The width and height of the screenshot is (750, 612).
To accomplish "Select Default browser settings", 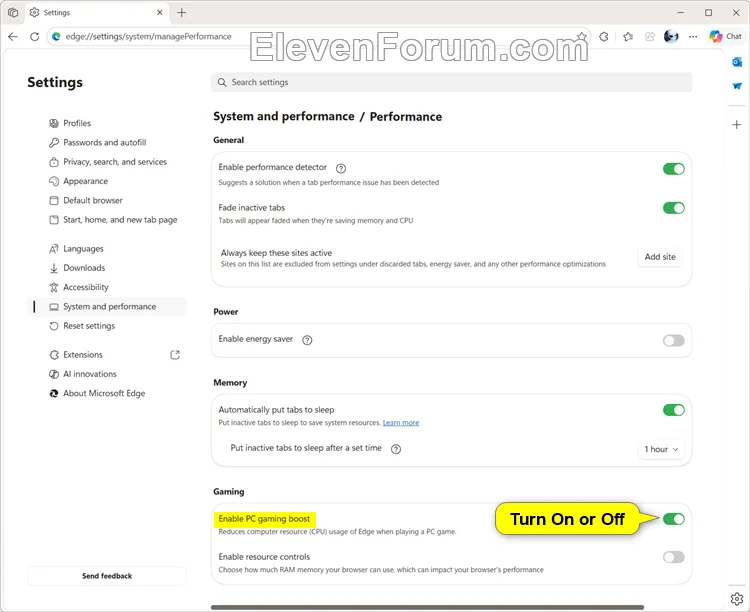I will tap(108, 200).
